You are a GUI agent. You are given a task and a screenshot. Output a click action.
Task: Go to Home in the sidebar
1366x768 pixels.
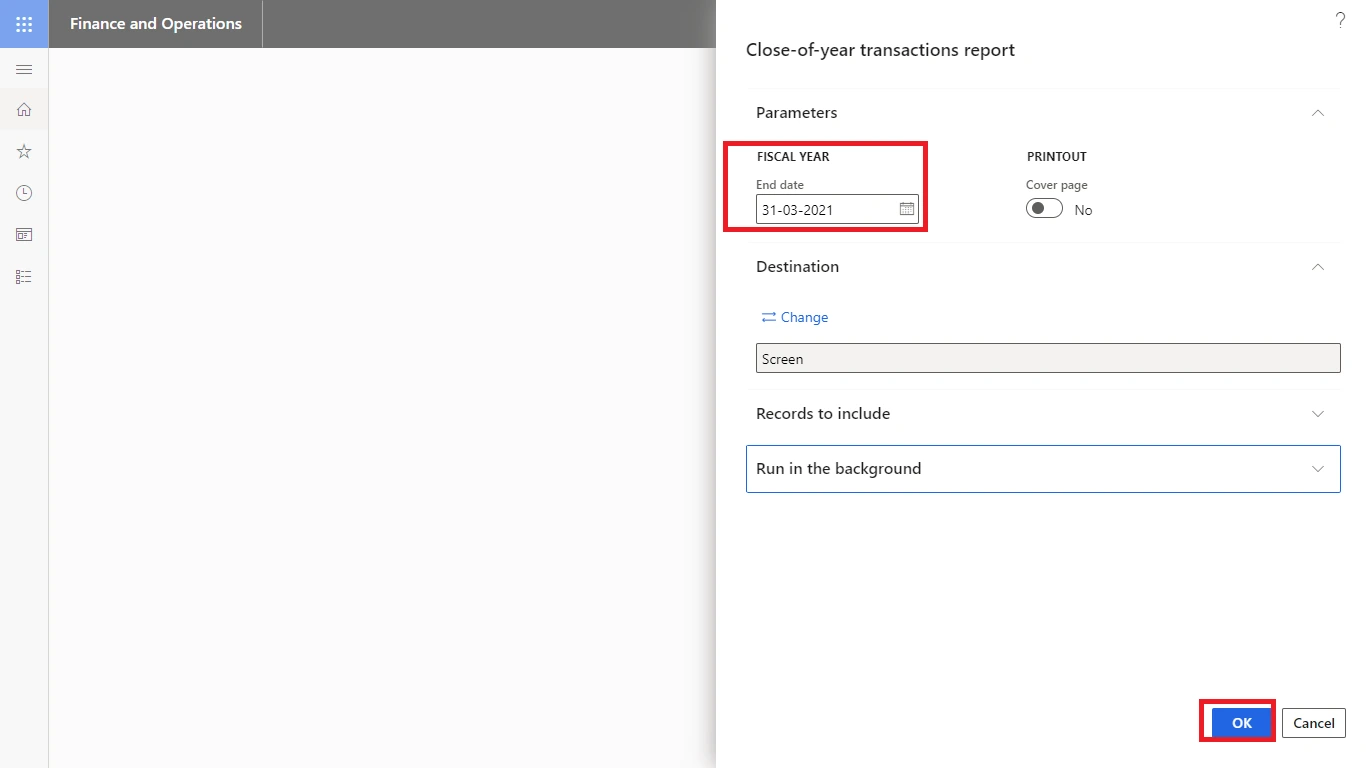click(24, 110)
